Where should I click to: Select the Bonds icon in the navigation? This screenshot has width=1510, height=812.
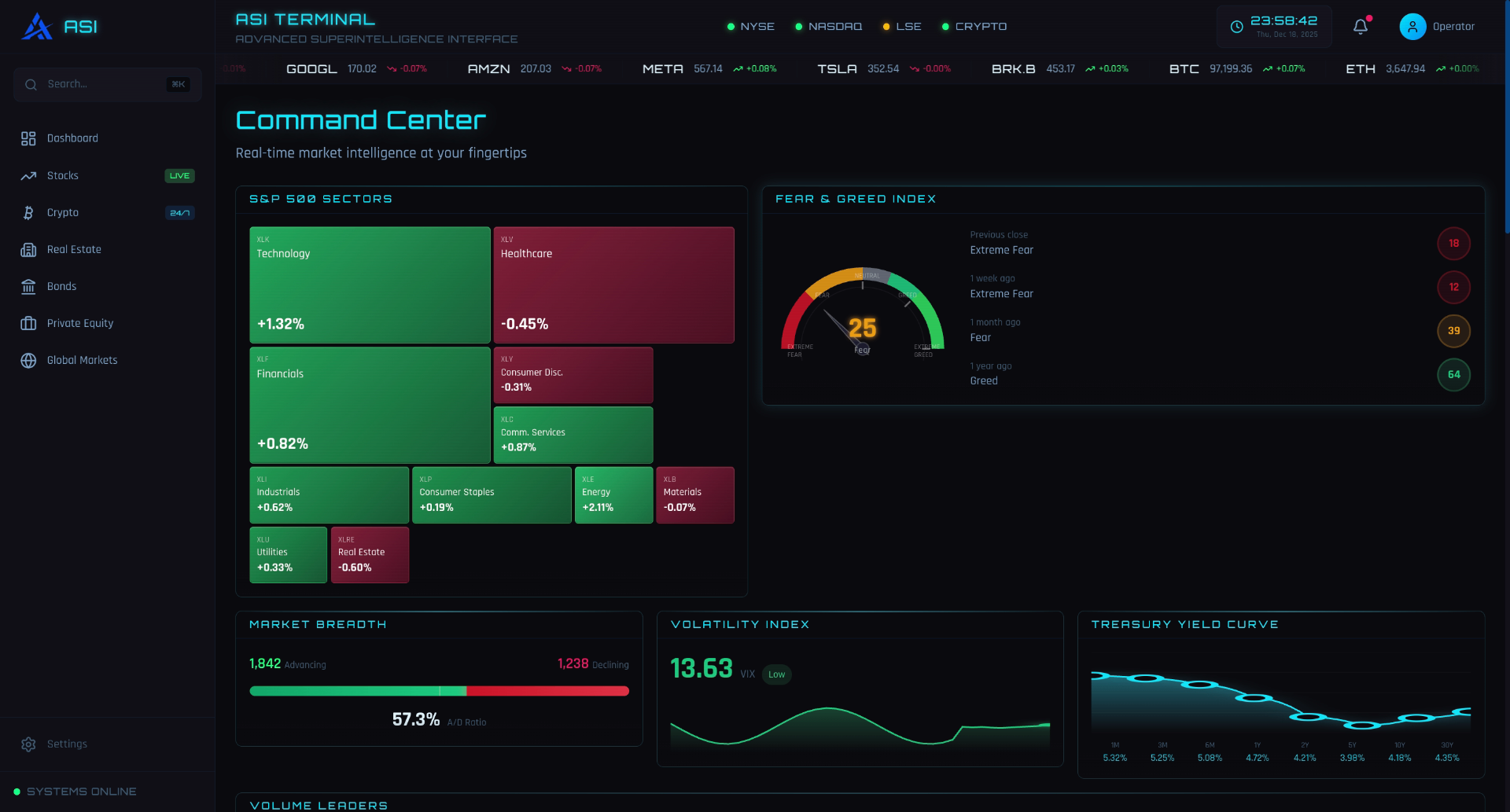pyautogui.click(x=28, y=286)
